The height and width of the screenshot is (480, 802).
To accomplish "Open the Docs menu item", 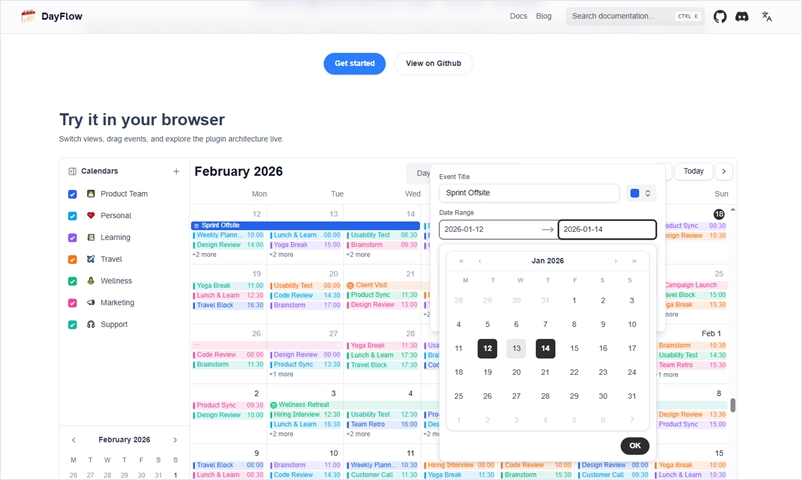I will click(518, 16).
